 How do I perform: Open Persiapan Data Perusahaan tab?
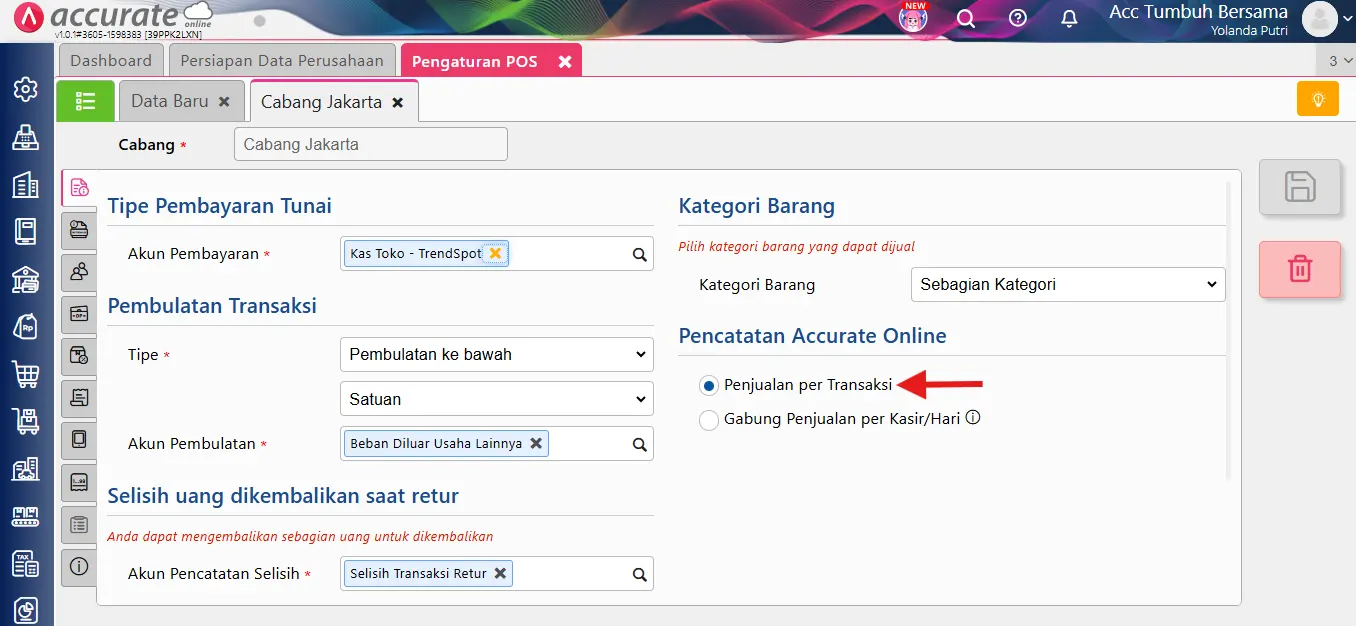(x=282, y=61)
